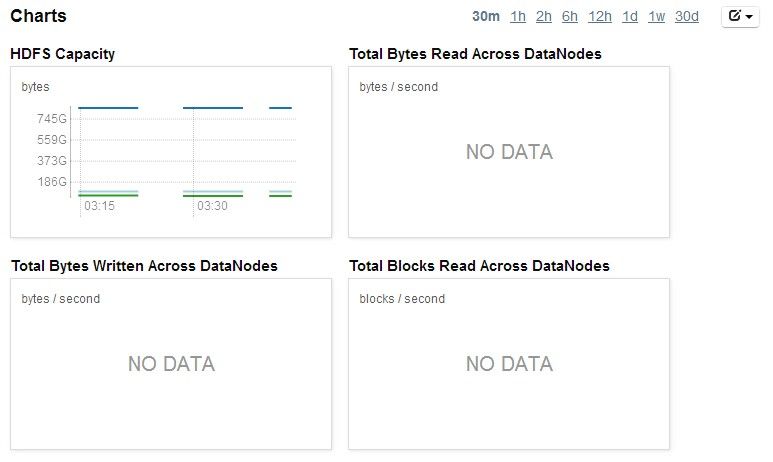Click NO DATA in Total Blocks Read chart
773x462 pixels.
[x=509, y=364]
